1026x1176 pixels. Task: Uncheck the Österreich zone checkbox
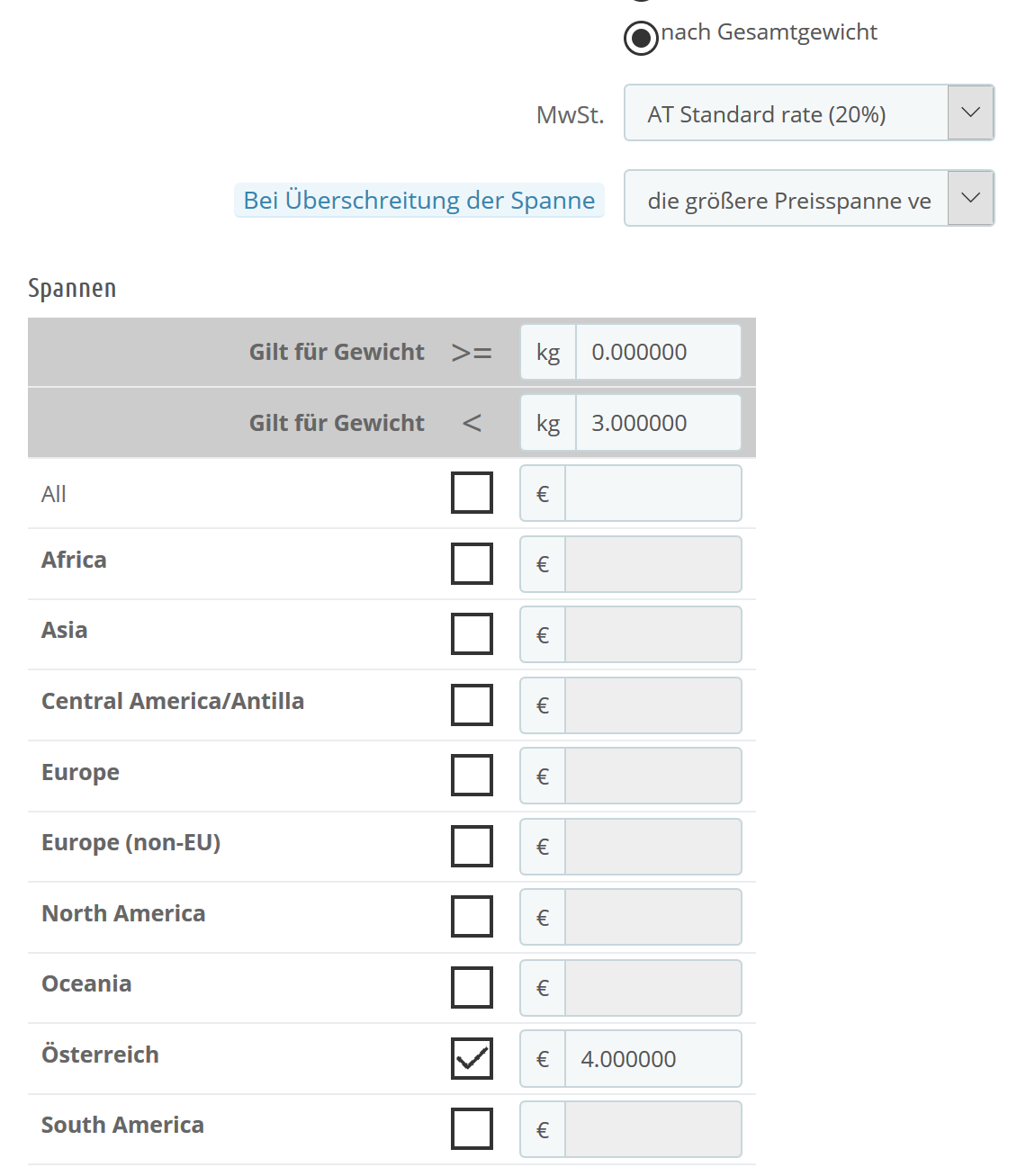[x=472, y=1058]
